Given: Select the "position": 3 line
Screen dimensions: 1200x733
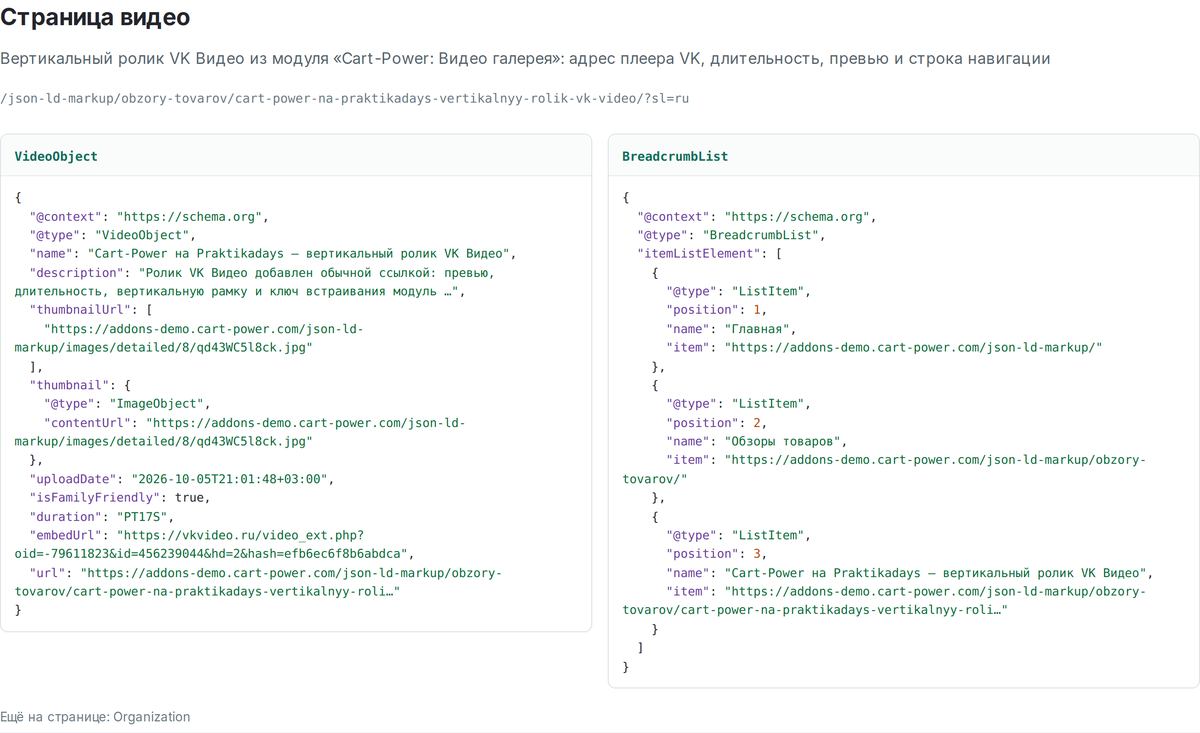Looking at the screenshot, I should [718, 554].
